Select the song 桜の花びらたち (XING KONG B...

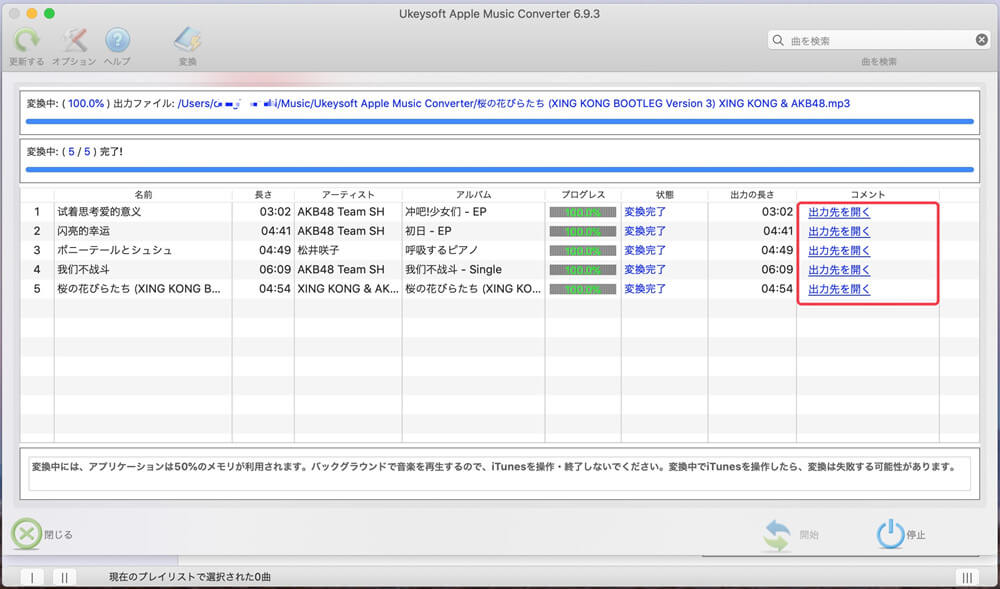tap(139, 288)
